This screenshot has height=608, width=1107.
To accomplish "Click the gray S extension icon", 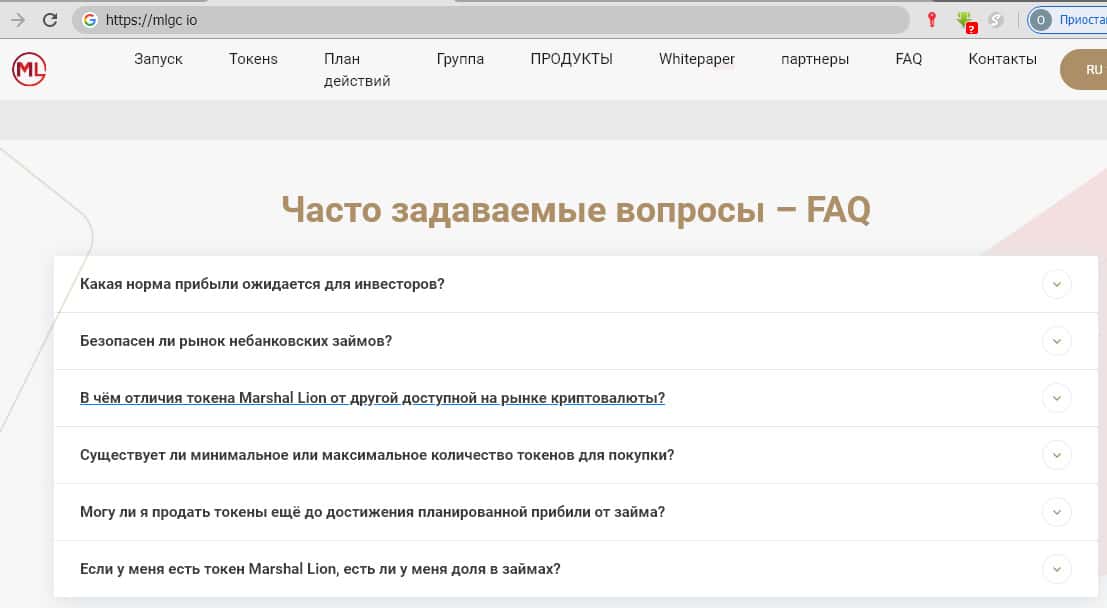I will click(x=995, y=20).
